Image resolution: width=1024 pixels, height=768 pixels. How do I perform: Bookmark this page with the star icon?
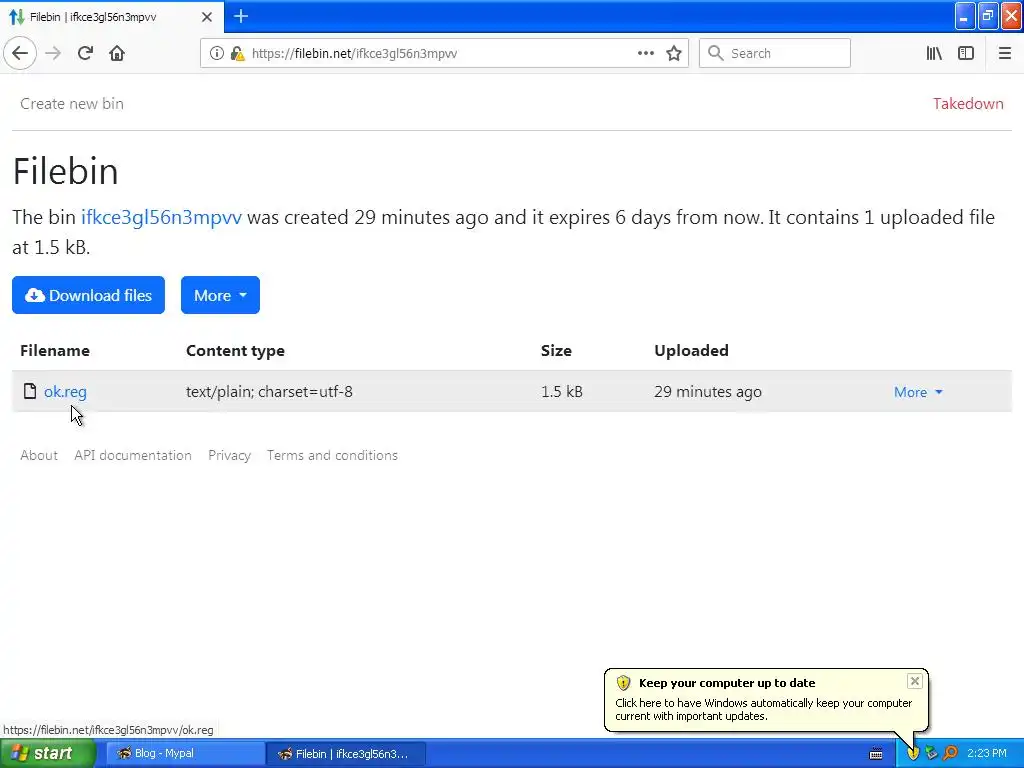click(x=674, y=53)
